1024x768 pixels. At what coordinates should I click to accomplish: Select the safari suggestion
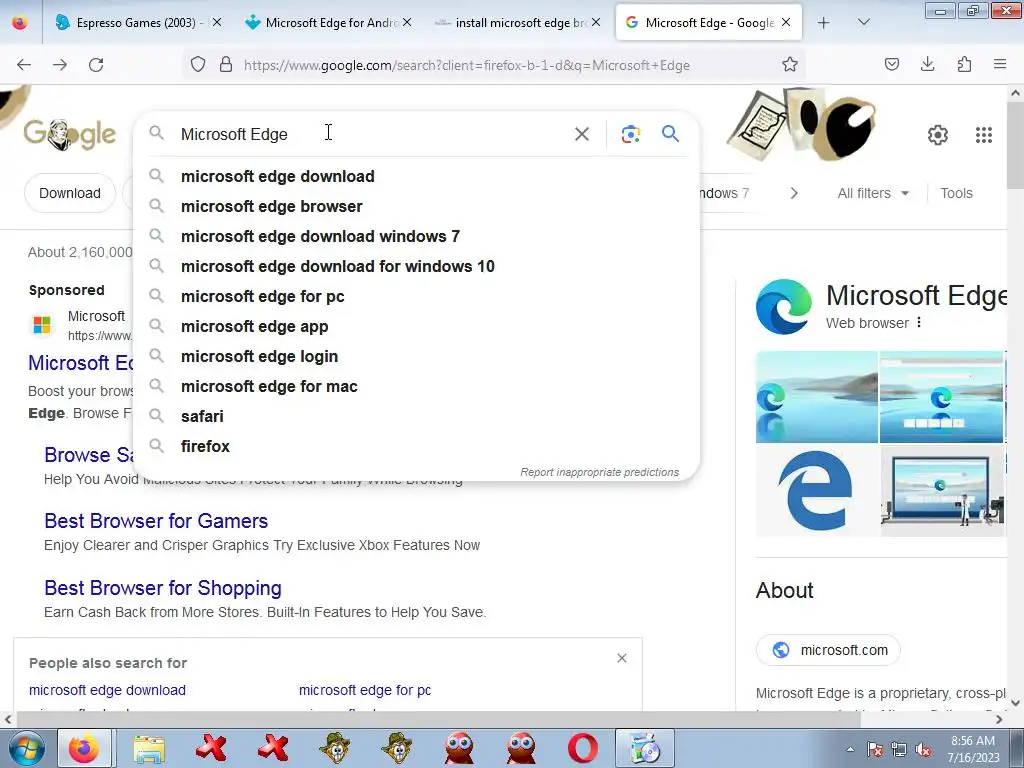(416, 417)
